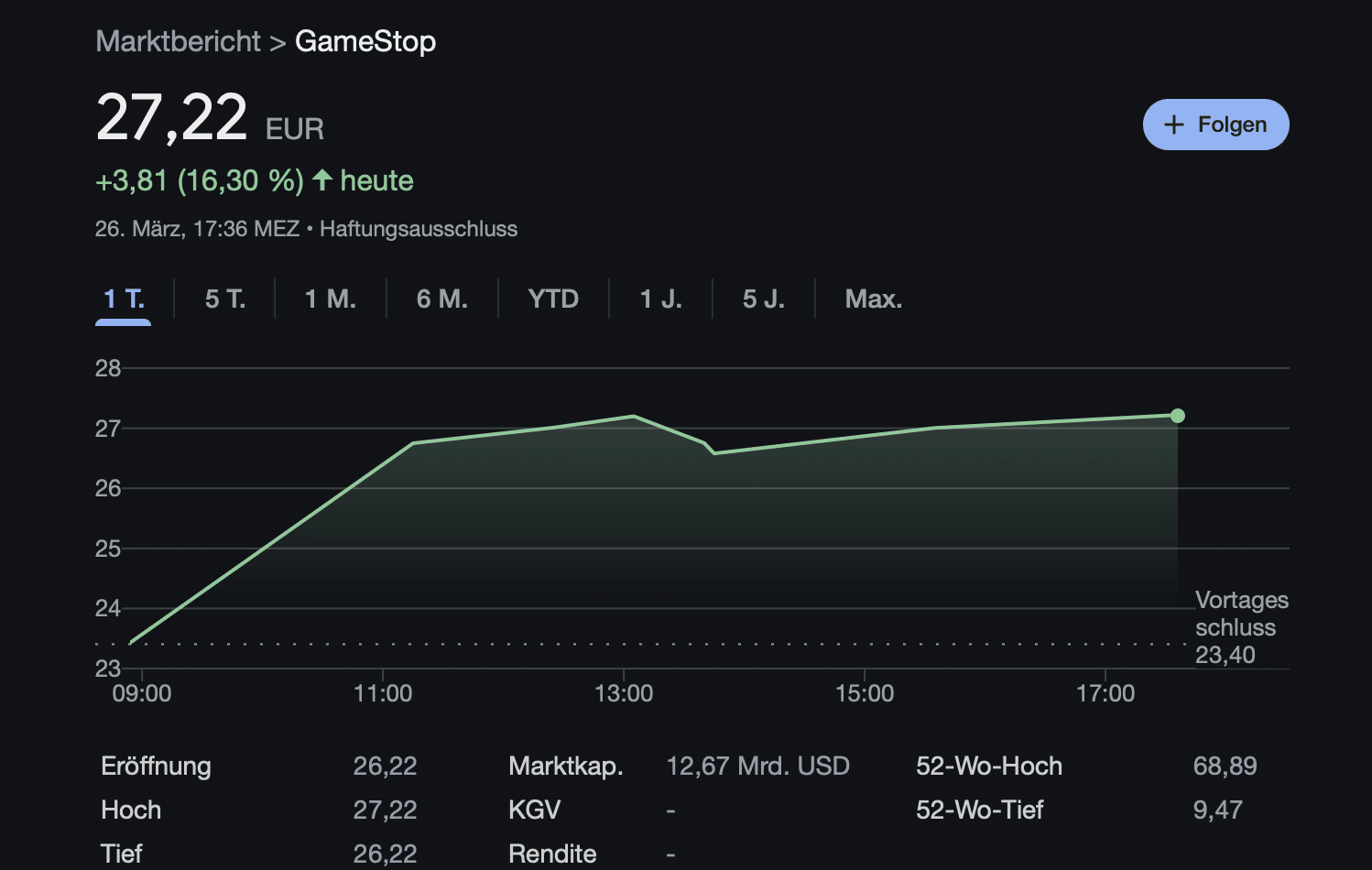Show the 6 M. chart range

tap(442, 299)
